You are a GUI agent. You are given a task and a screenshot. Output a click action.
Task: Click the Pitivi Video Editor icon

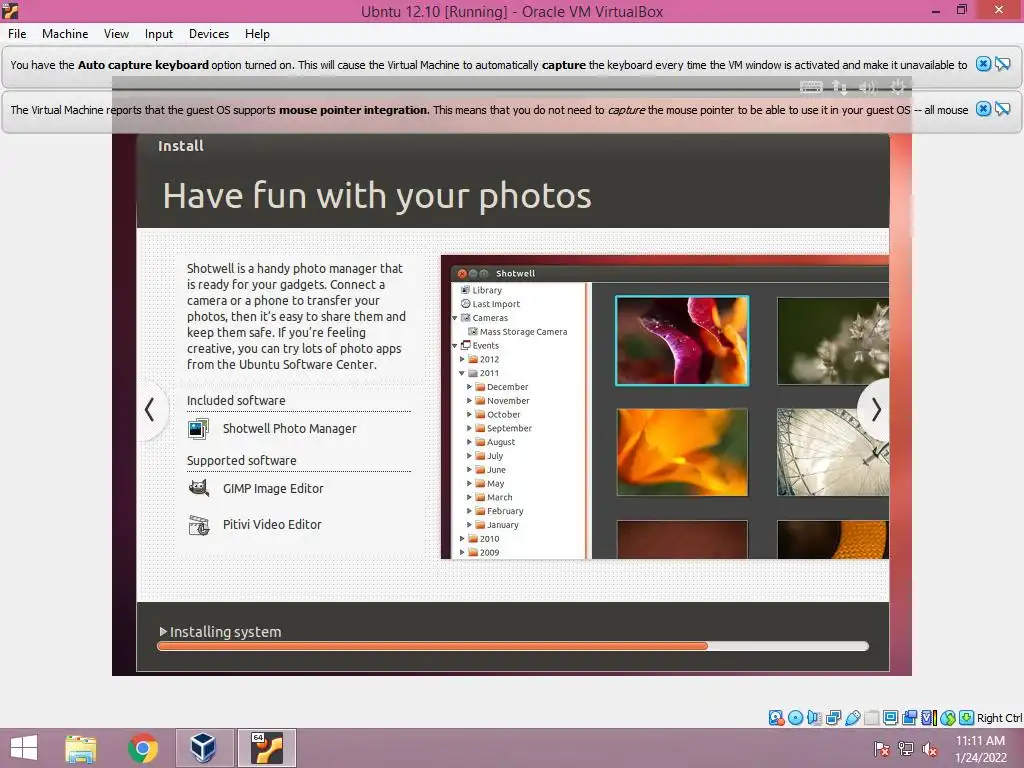point(199,524)
